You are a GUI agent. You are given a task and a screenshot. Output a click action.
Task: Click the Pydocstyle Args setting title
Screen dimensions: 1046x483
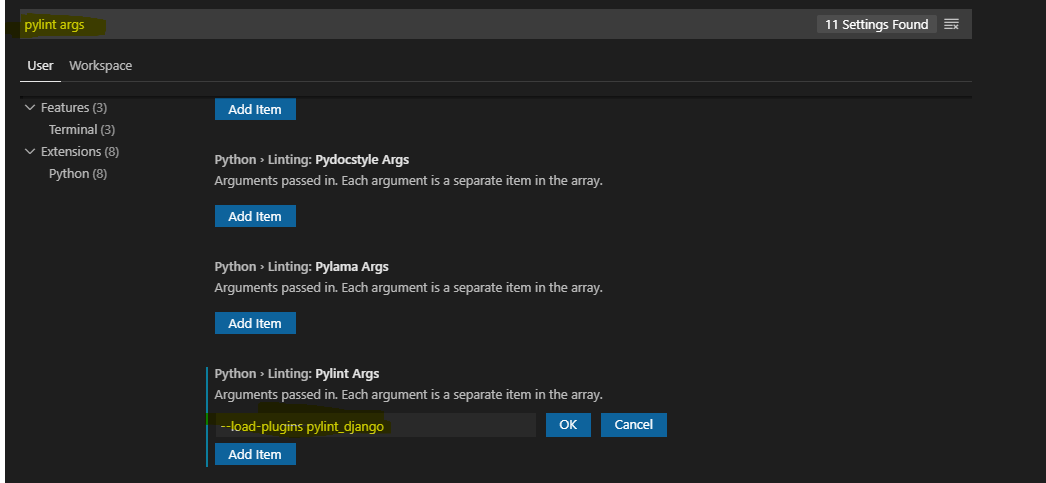coord(312,160)
